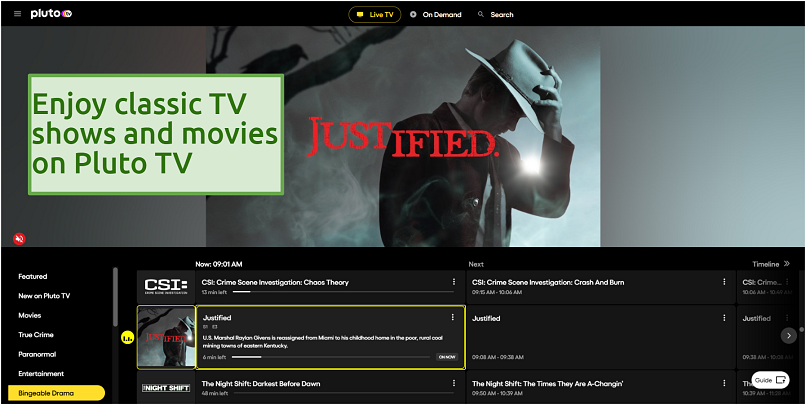Select the Featured category

[33, 277]
